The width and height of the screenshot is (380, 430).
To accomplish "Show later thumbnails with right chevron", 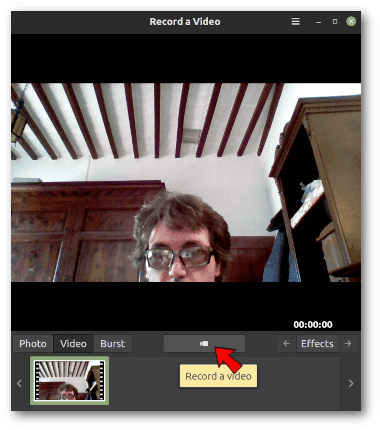I will [351, 384].
